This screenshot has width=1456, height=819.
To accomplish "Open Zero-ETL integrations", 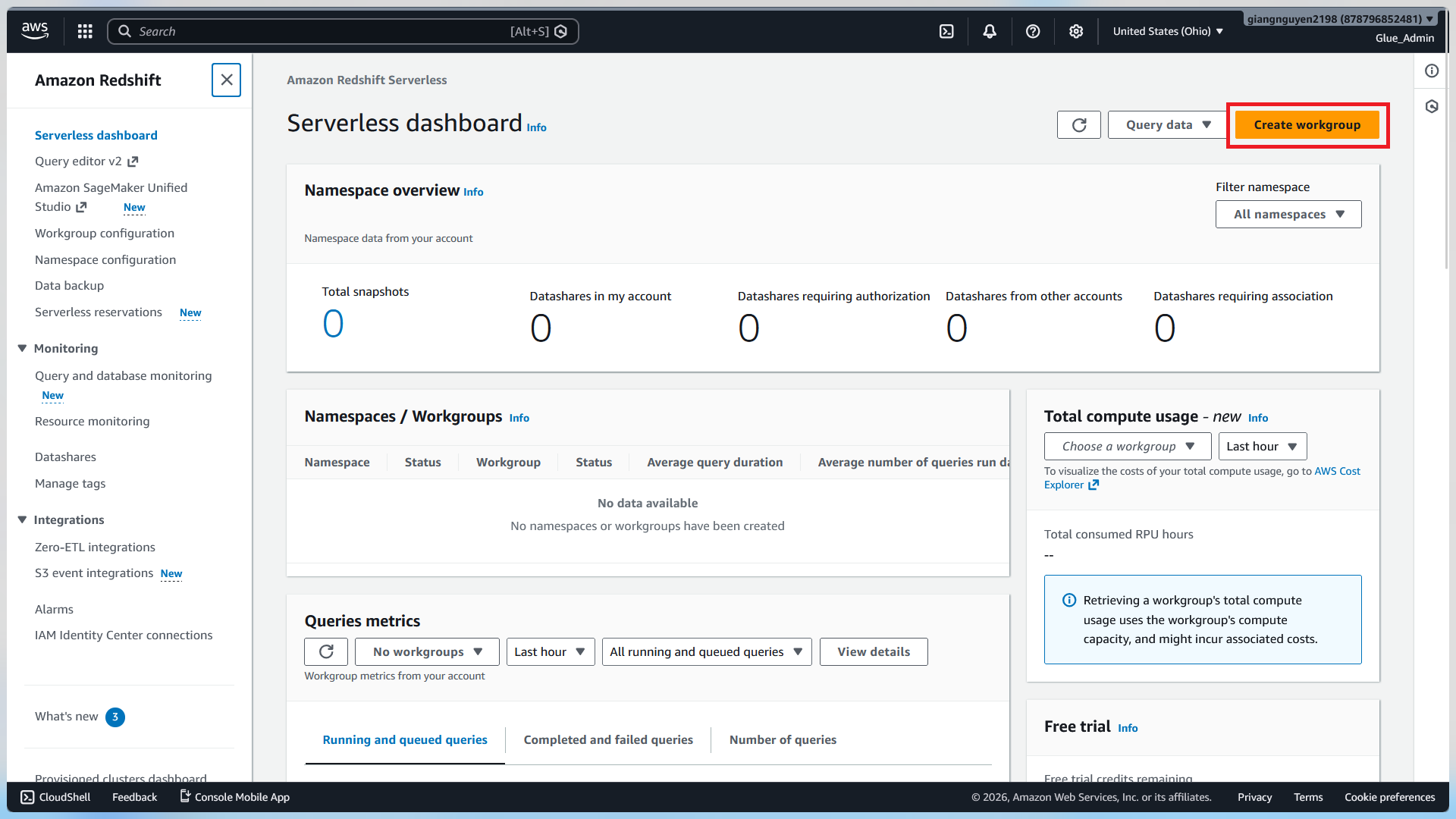I will click(x=95, y=547).
